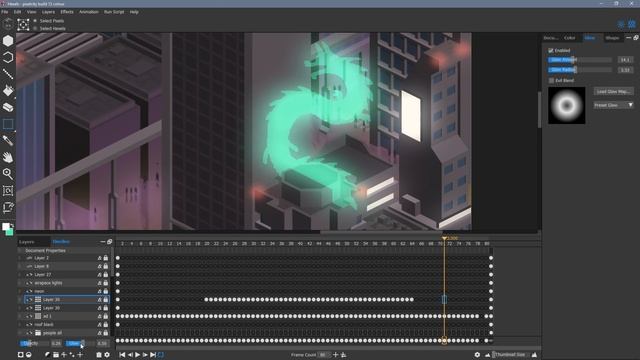Switch to the Shape tab
640x360 pixels.
612,38
